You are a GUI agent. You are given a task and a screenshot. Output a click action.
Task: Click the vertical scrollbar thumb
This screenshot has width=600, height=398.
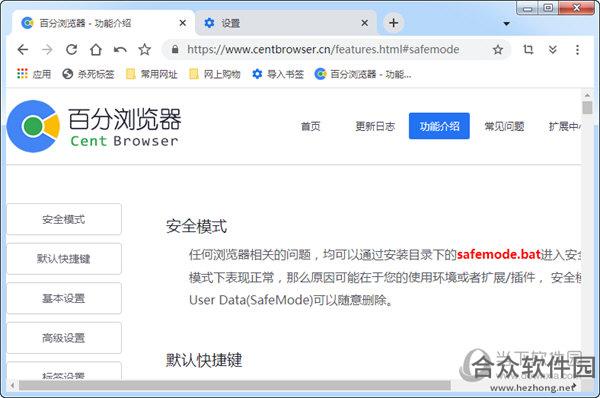pos(587,108)
